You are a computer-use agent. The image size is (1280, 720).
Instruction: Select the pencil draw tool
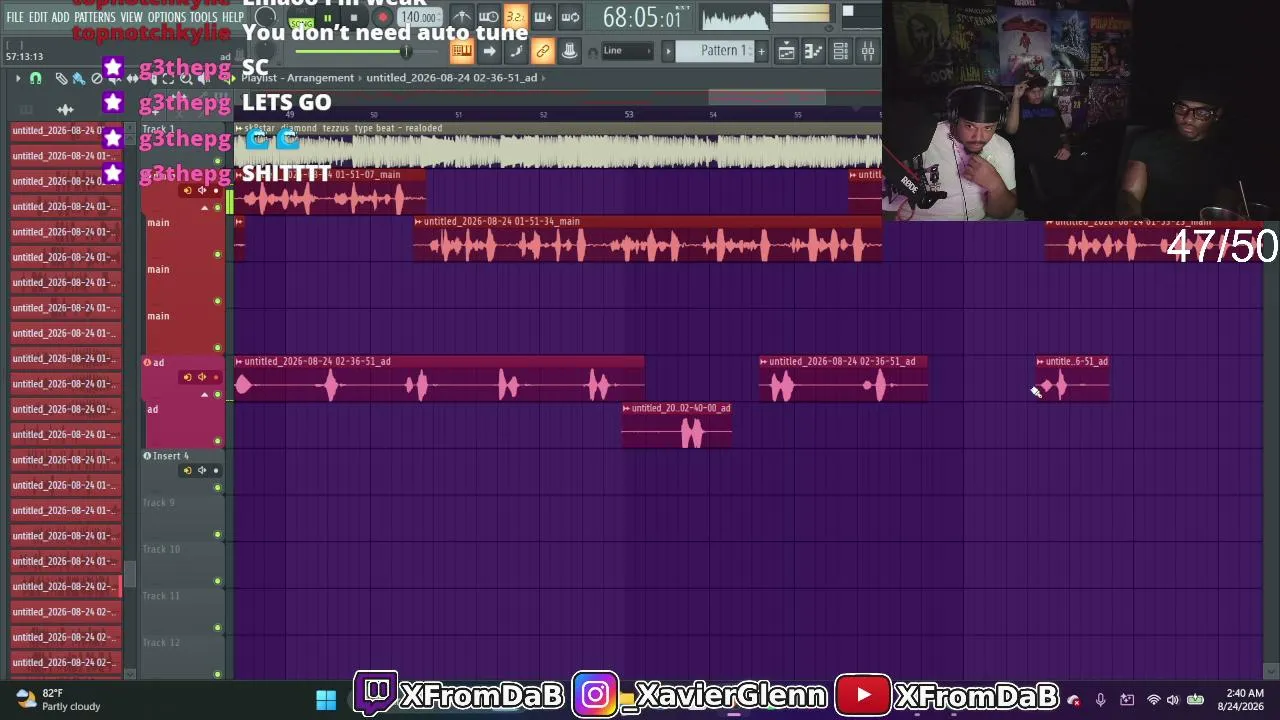61,78
